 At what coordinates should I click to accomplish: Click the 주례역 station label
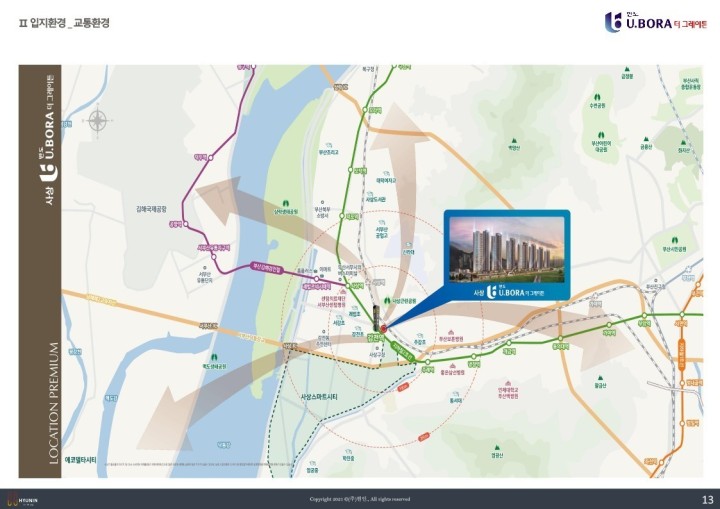(x=428, y=369)
